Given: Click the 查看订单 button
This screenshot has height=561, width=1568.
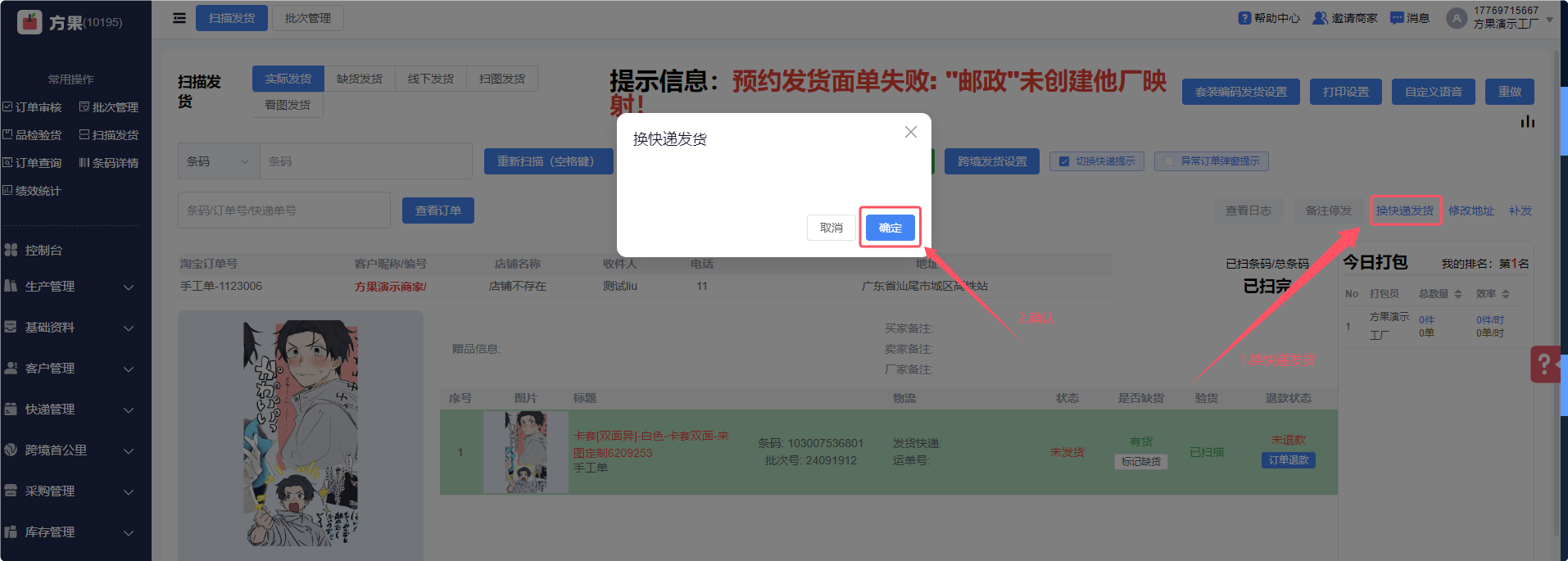Looking at the screenshot, I should (x=438, y=210).
